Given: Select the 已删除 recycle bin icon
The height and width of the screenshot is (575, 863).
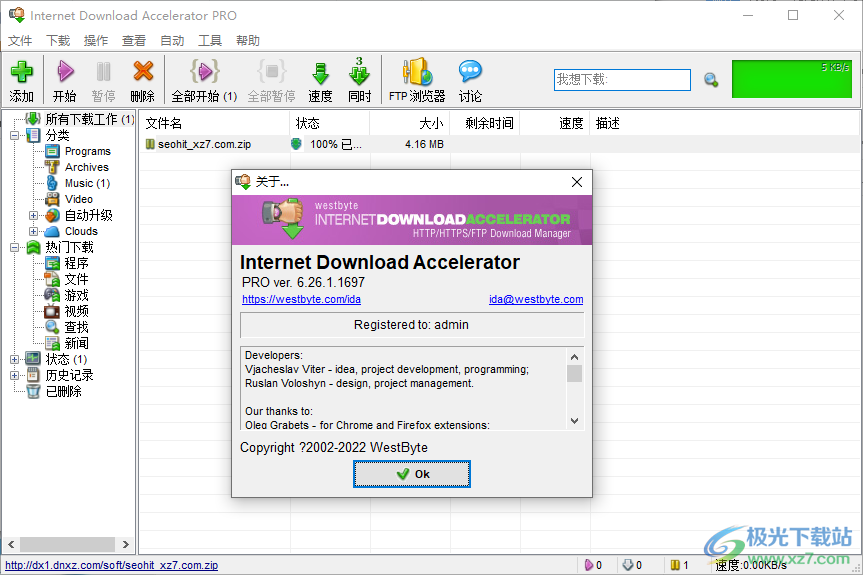Looking at the screenshot, I should coord(34,391).
